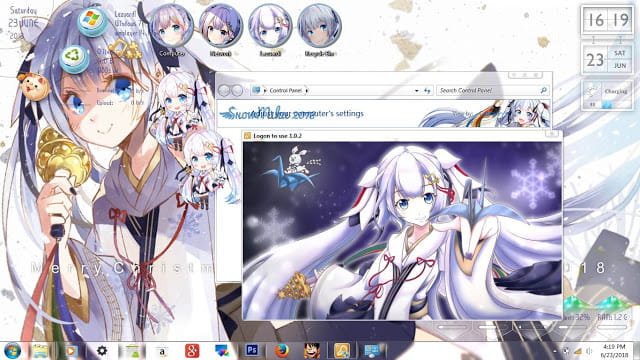
Task: Expand the address bar history dropdown
Action: pos(416,91)
